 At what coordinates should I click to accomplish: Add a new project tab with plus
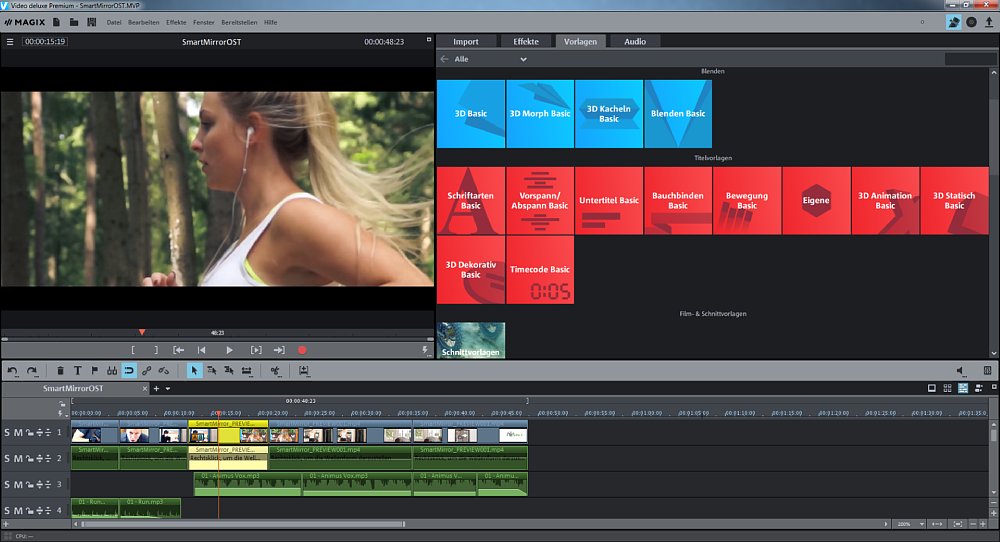[x=156, y=388]
